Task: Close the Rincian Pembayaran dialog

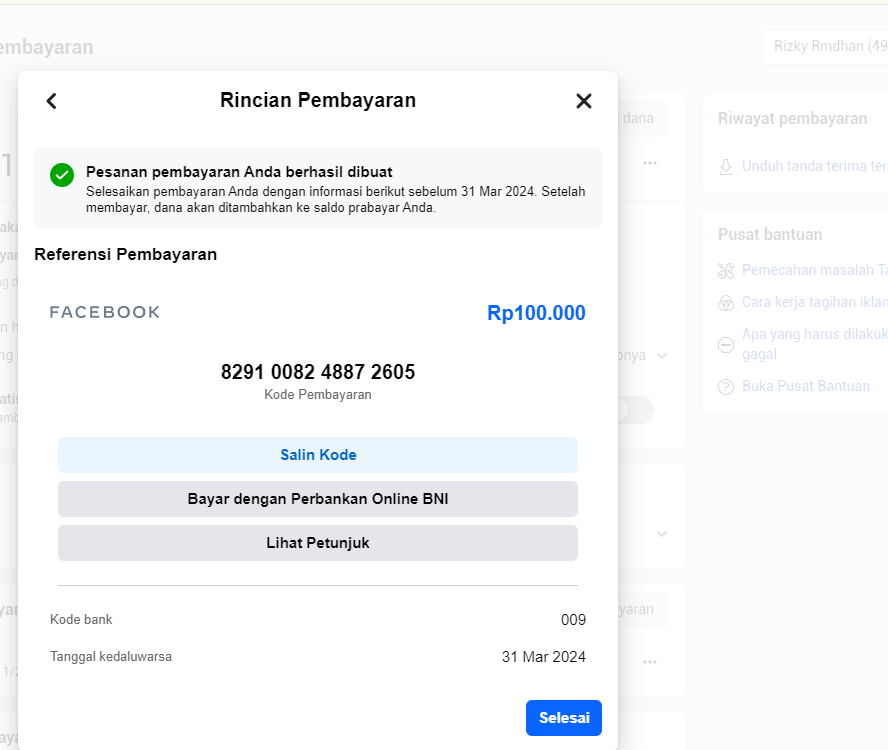Action: (x=584, y=101)
